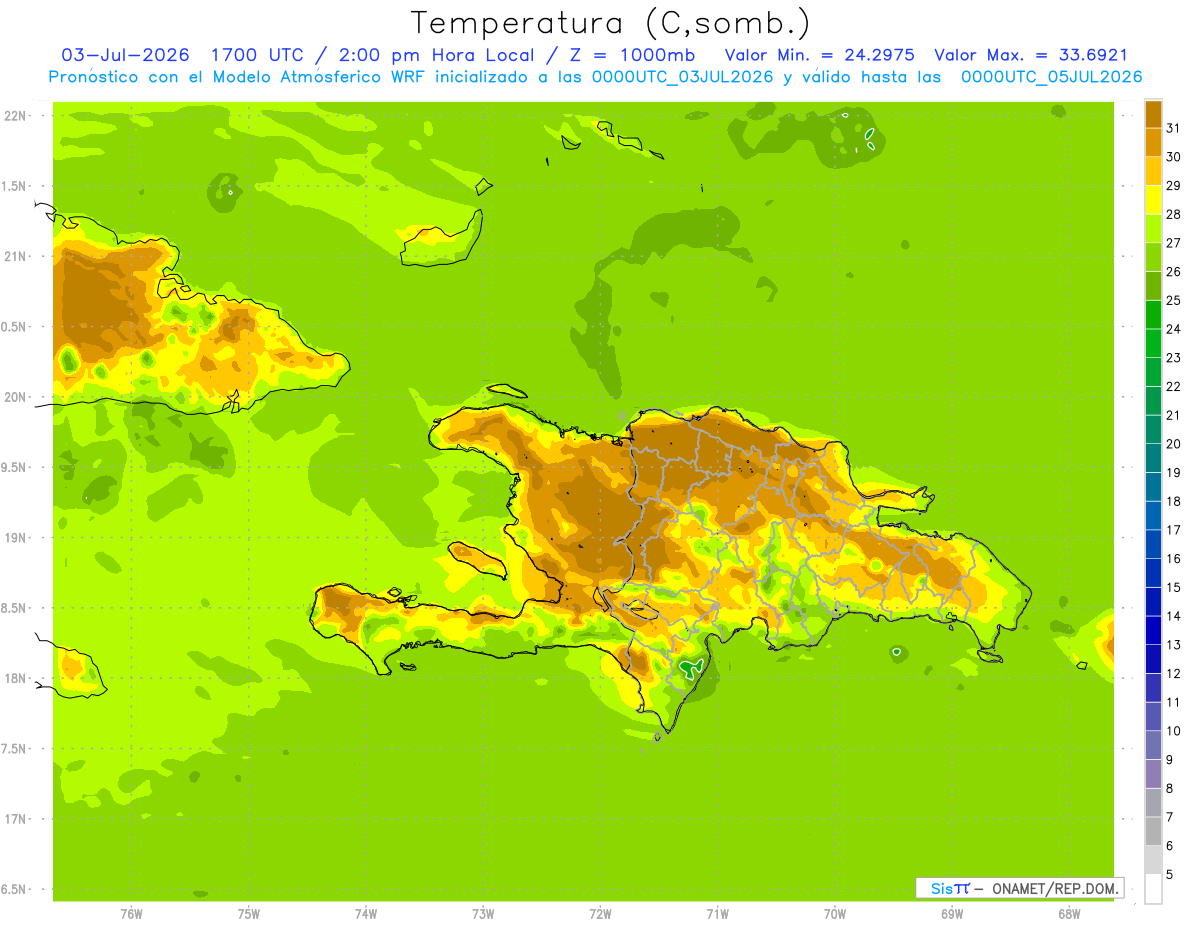1200x927 pixels.
Task: Click the '73W' longitude label
Action: [483, 914]
